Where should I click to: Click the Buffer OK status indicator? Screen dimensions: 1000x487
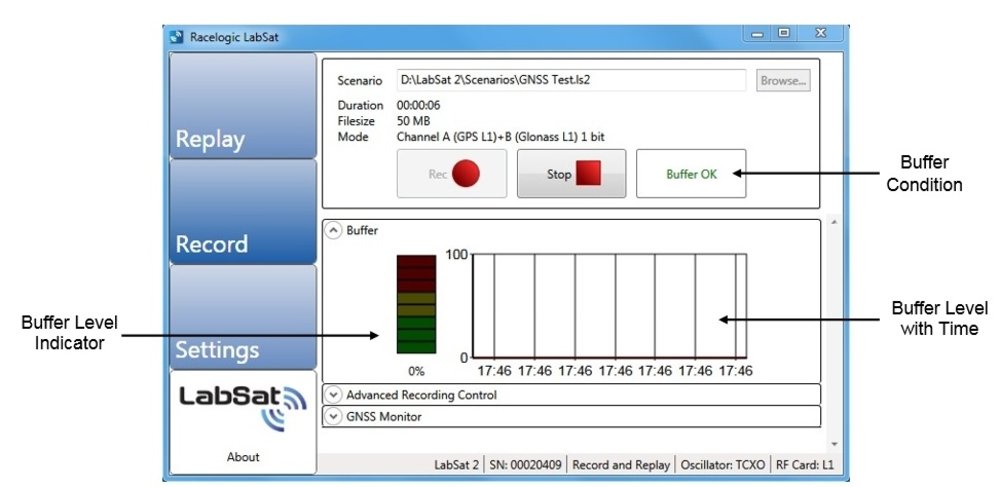tap(691, 174)
